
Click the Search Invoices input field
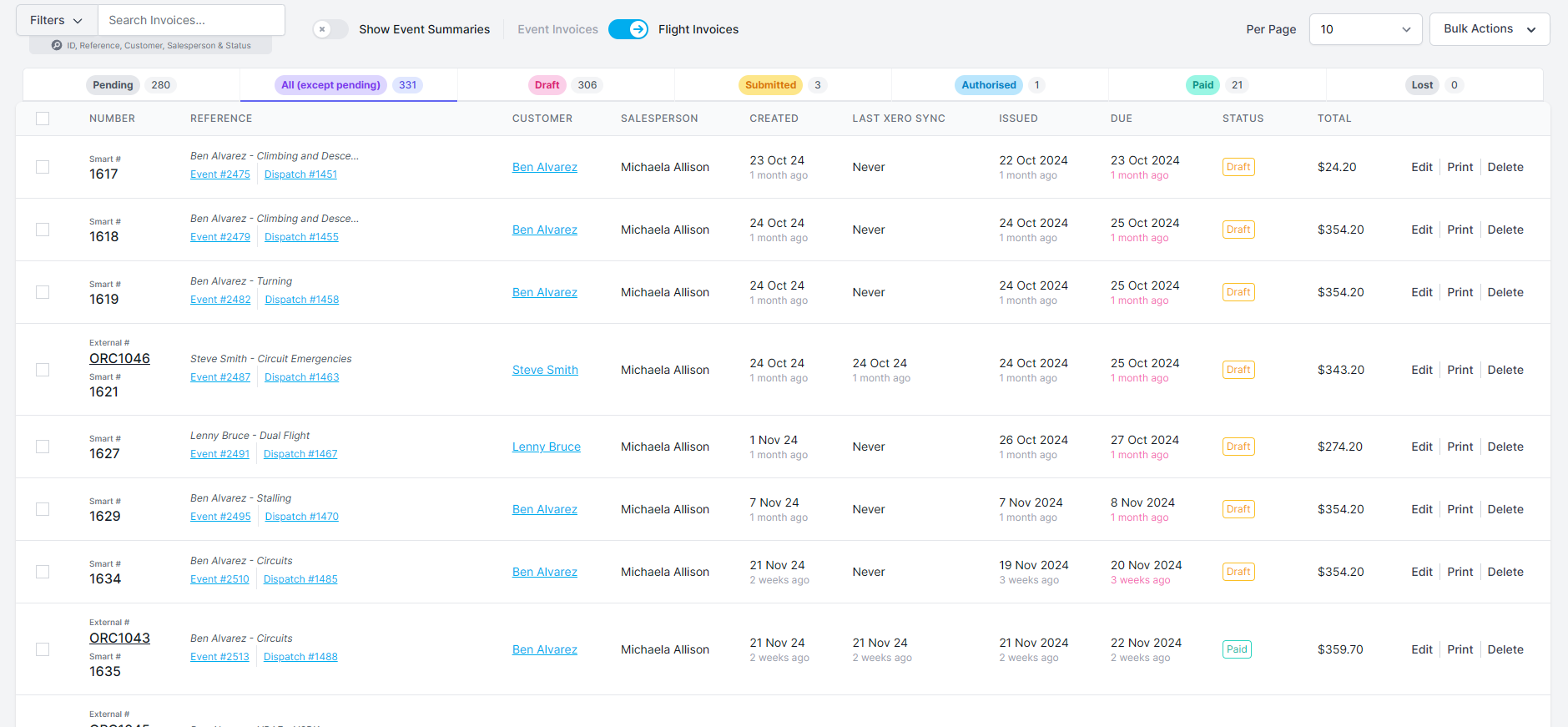(x=191, y=20)
